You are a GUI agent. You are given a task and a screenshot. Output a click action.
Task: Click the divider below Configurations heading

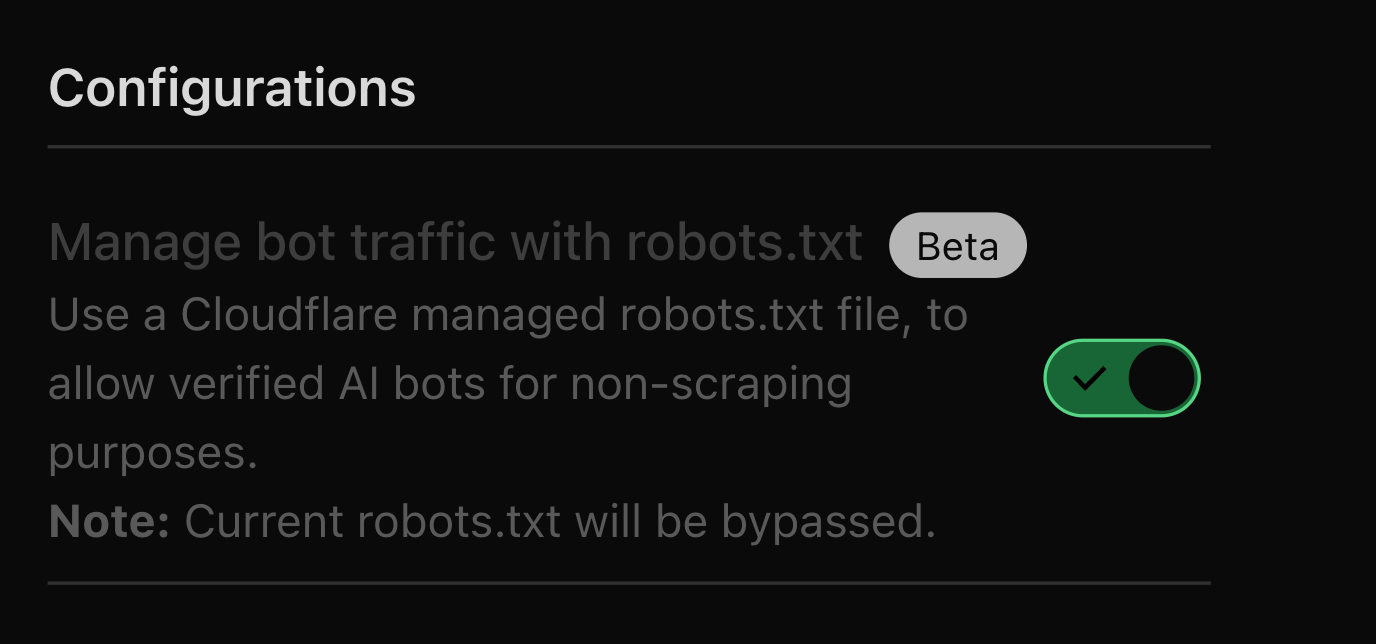tap(628, 147)
